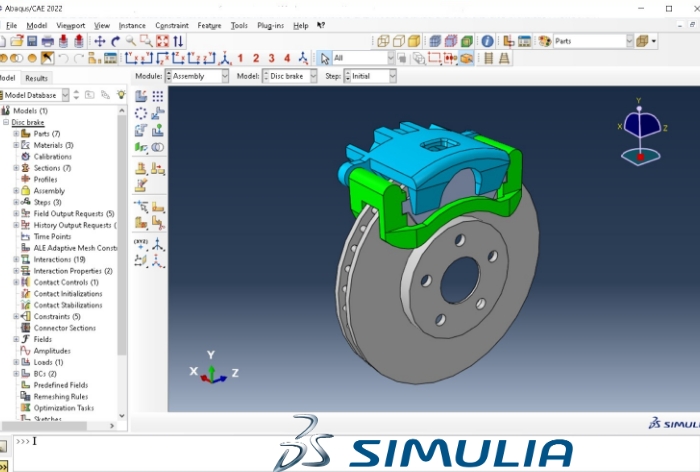Apply saved view number 1
700x472 pixels.
[x=241, y=58]
